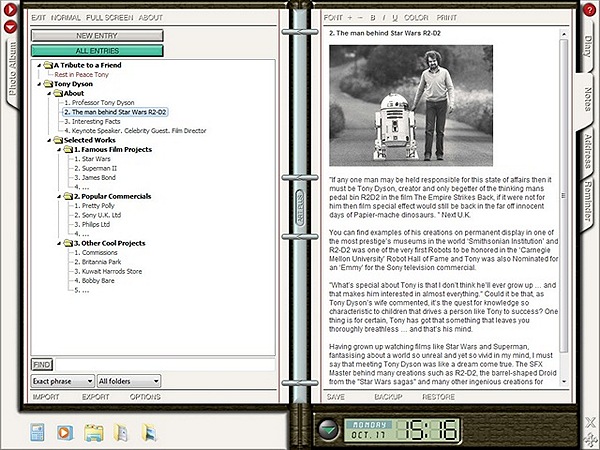Open the Photo Album side tab

pos(13,69)
